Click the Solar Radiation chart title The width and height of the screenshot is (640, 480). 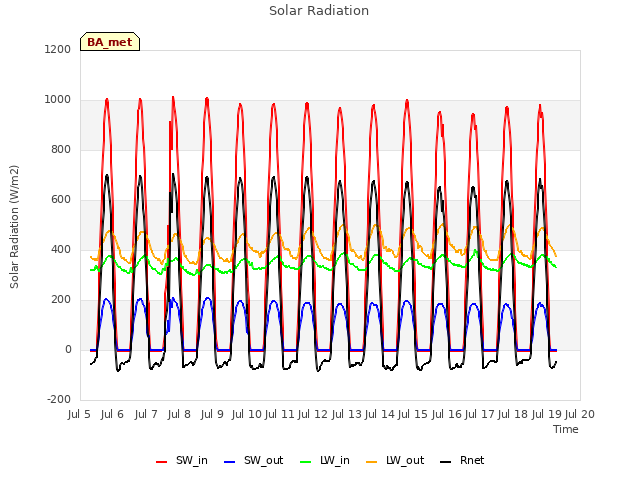pyautogui.click(x=319, y=11)
